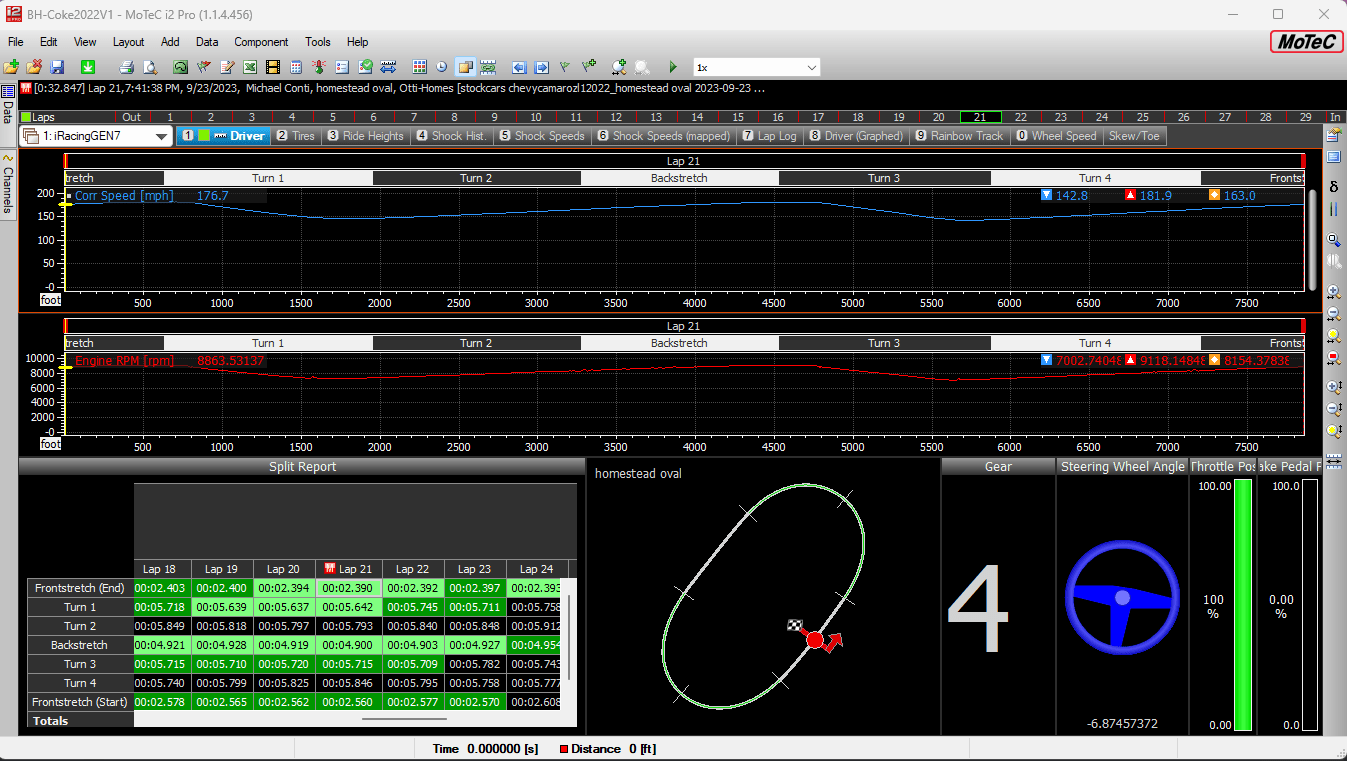Toggle Corr Speed channel marker
The width and height of the screenshot is (1347, 761).
[70, 196]
